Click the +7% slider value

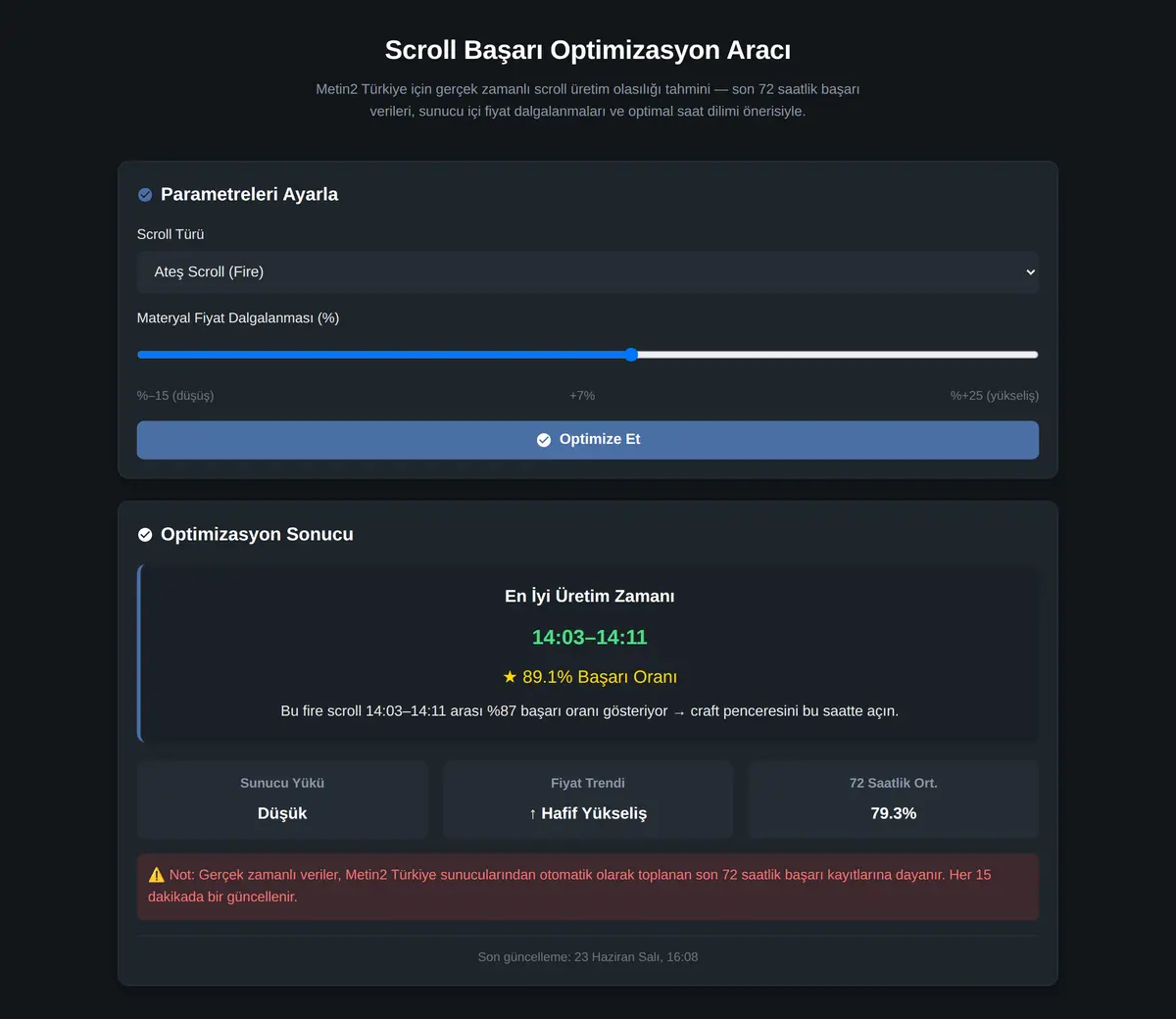coord(582,396)
